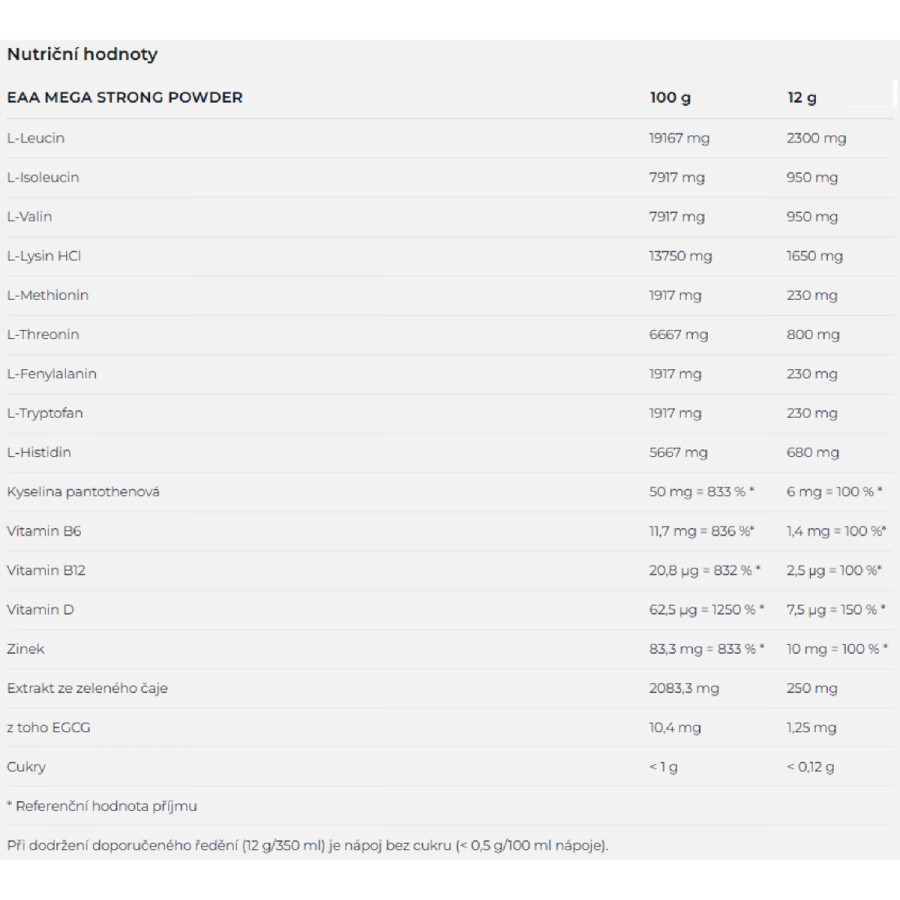Viewport: 900px width, 900px height.
Task: Click the L-Isoleucin row label
Action: (x=43, y=177)
